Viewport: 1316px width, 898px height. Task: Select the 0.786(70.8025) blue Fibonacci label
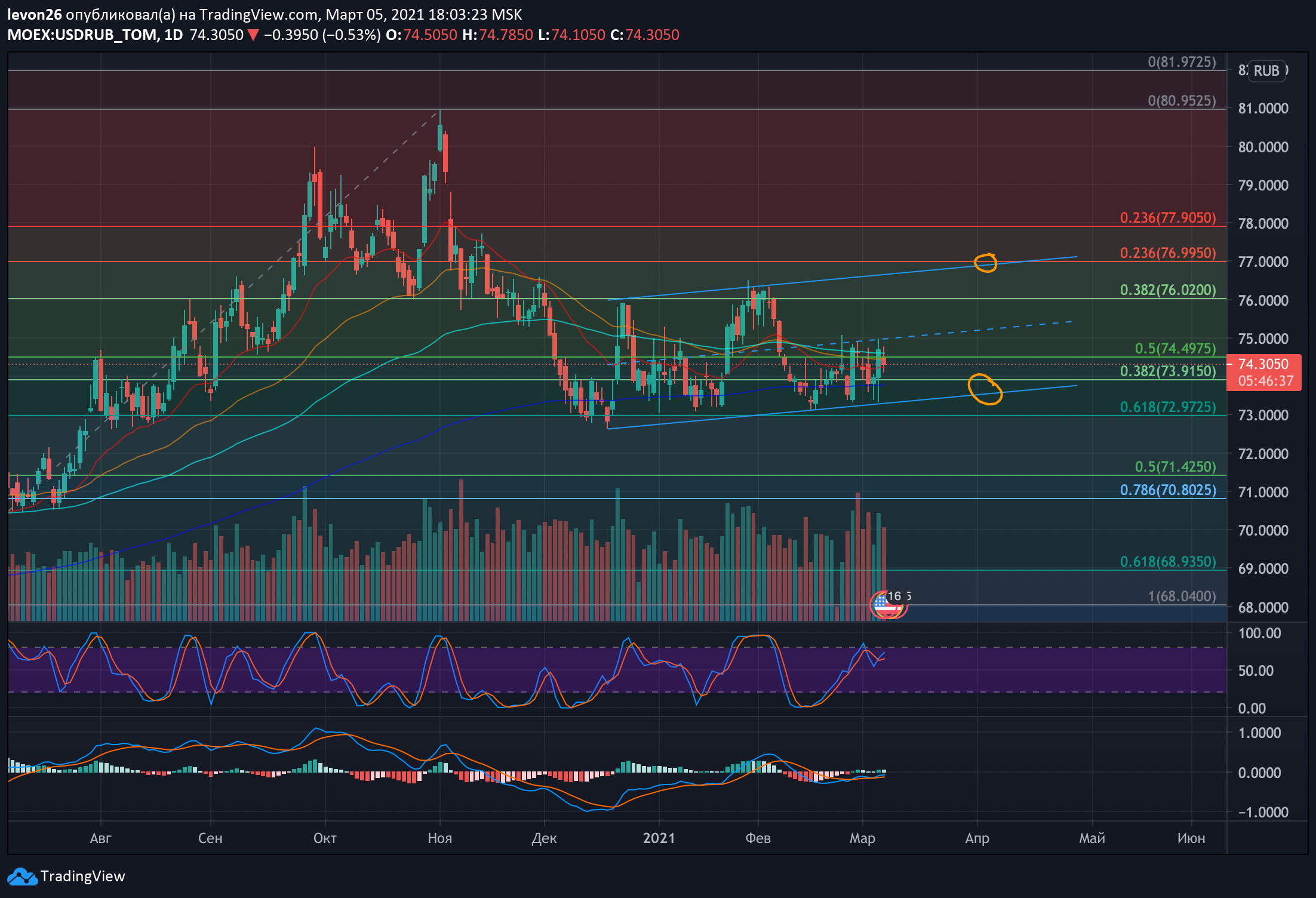coord(1167,490)
